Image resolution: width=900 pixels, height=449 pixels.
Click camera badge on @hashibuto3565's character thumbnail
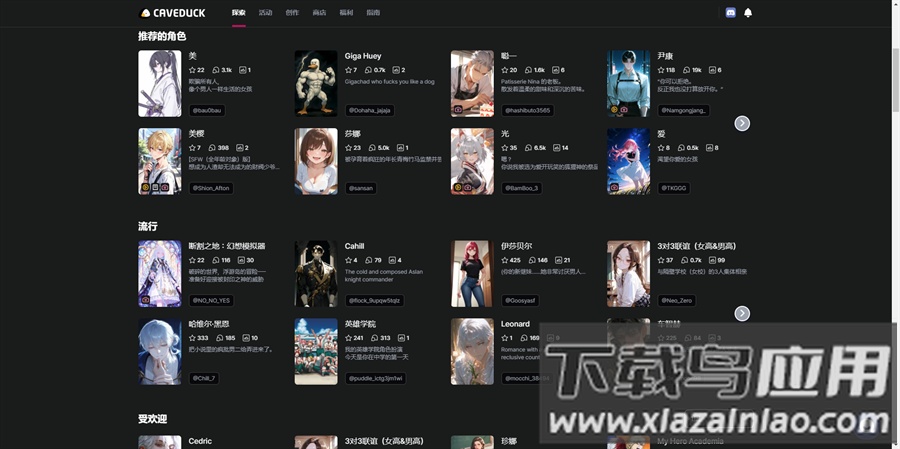pyautogui.click(x=458, y=109)
